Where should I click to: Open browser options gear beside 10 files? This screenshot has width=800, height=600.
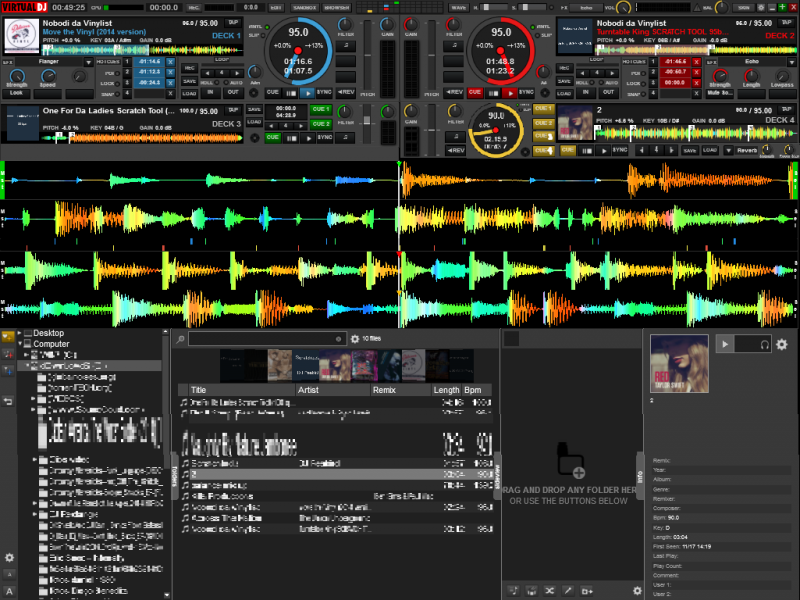pos(355,339)
